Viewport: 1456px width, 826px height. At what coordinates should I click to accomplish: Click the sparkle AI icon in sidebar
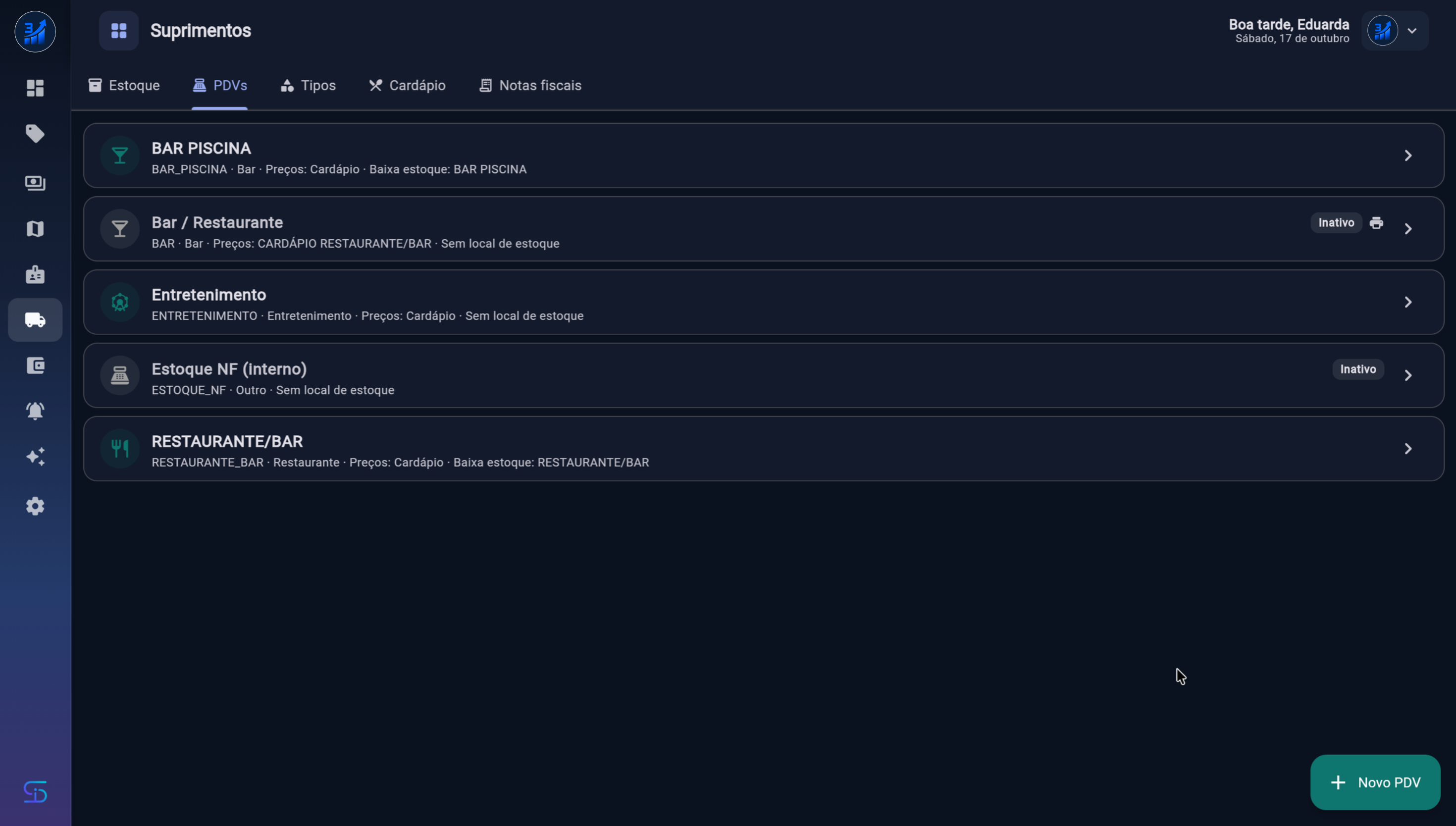35,457
